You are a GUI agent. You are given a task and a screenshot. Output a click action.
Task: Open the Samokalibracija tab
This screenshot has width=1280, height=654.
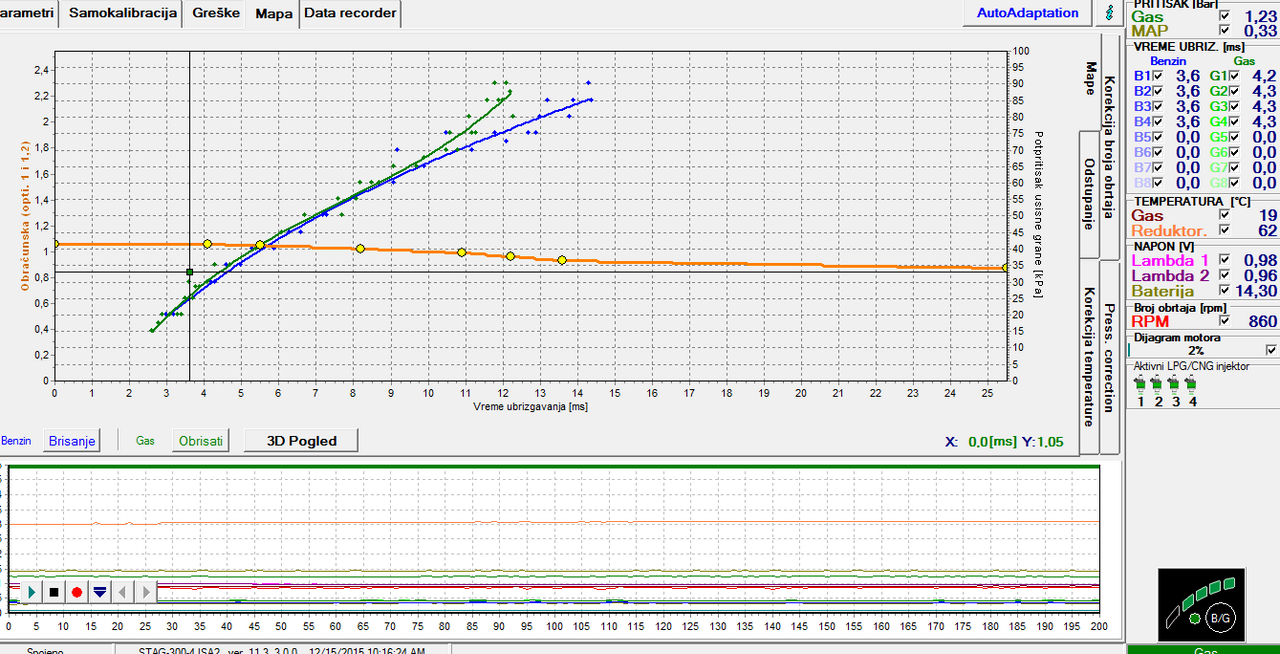[x=123, y=13]
